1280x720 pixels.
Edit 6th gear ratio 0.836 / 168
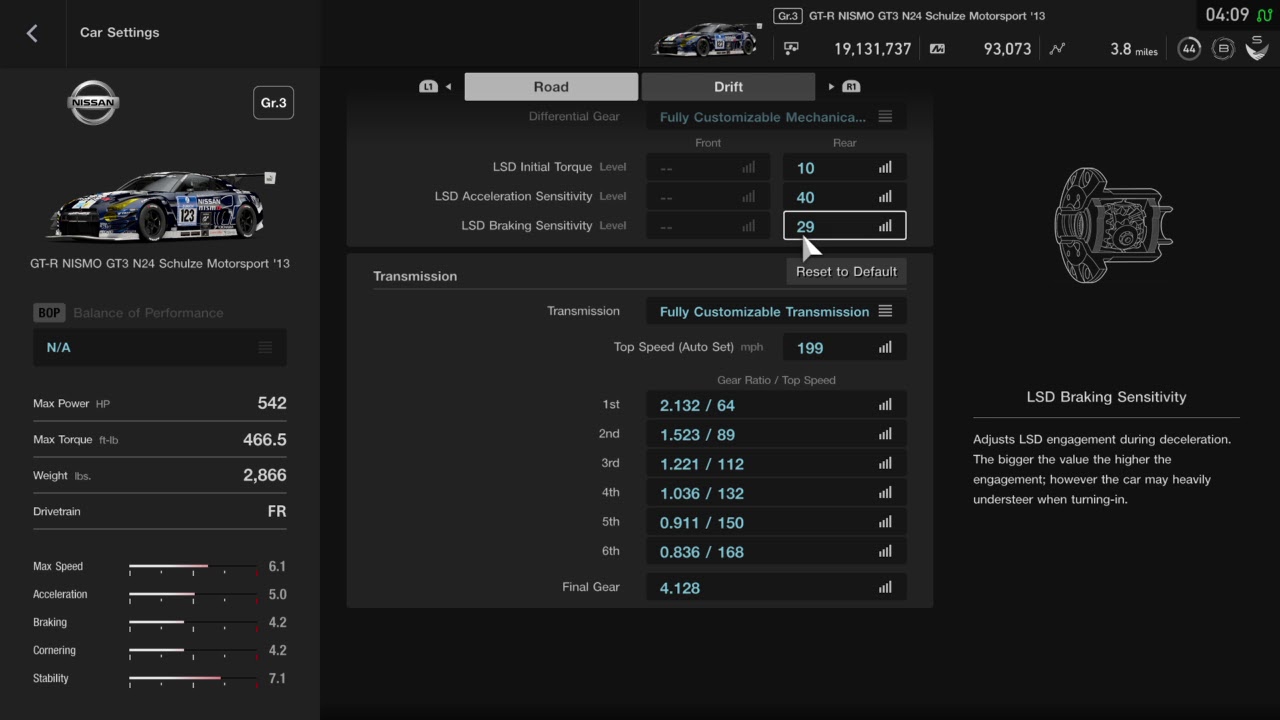pyautogui.click(x=776, y=551)
